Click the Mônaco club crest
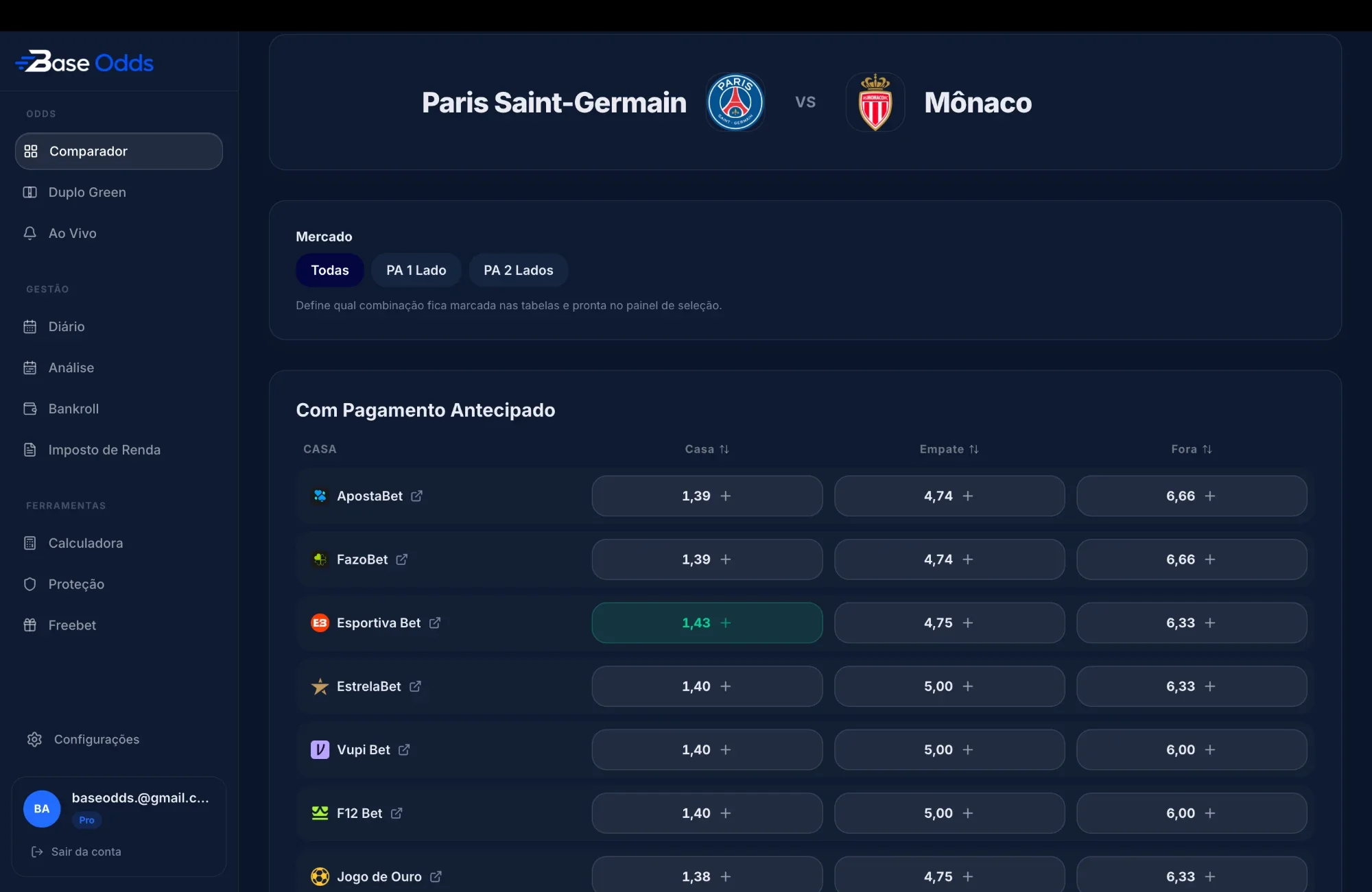 (x=875, y=102)
